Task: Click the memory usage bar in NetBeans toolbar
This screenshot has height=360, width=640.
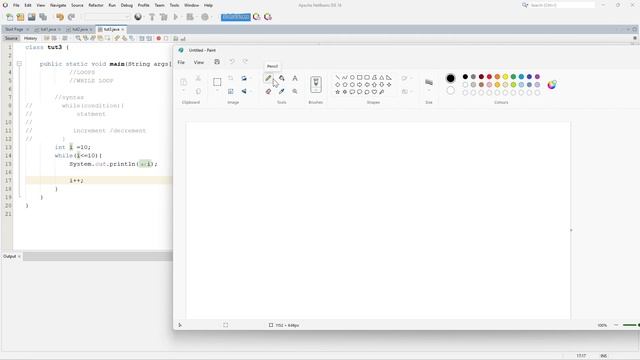Action: pos(236,17)
